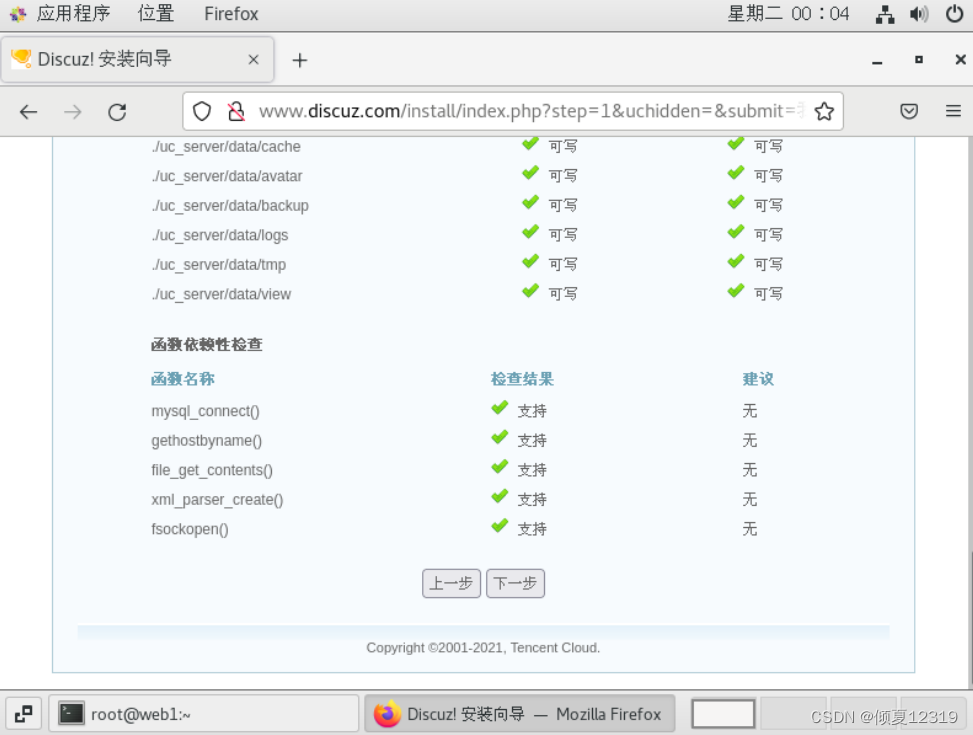Reload the current Discuz install page
973x735 pixels.
(x=117, y=112)
